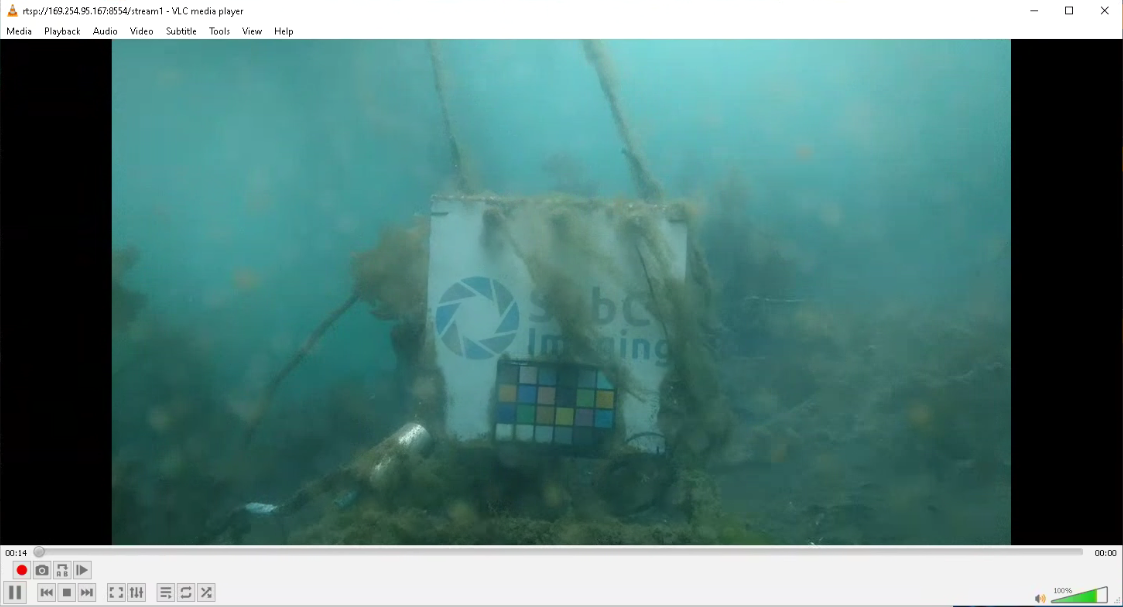The height and width of the screenshot is (607, 1123).
Task: Pause the video stream
Action: point(15,593)
